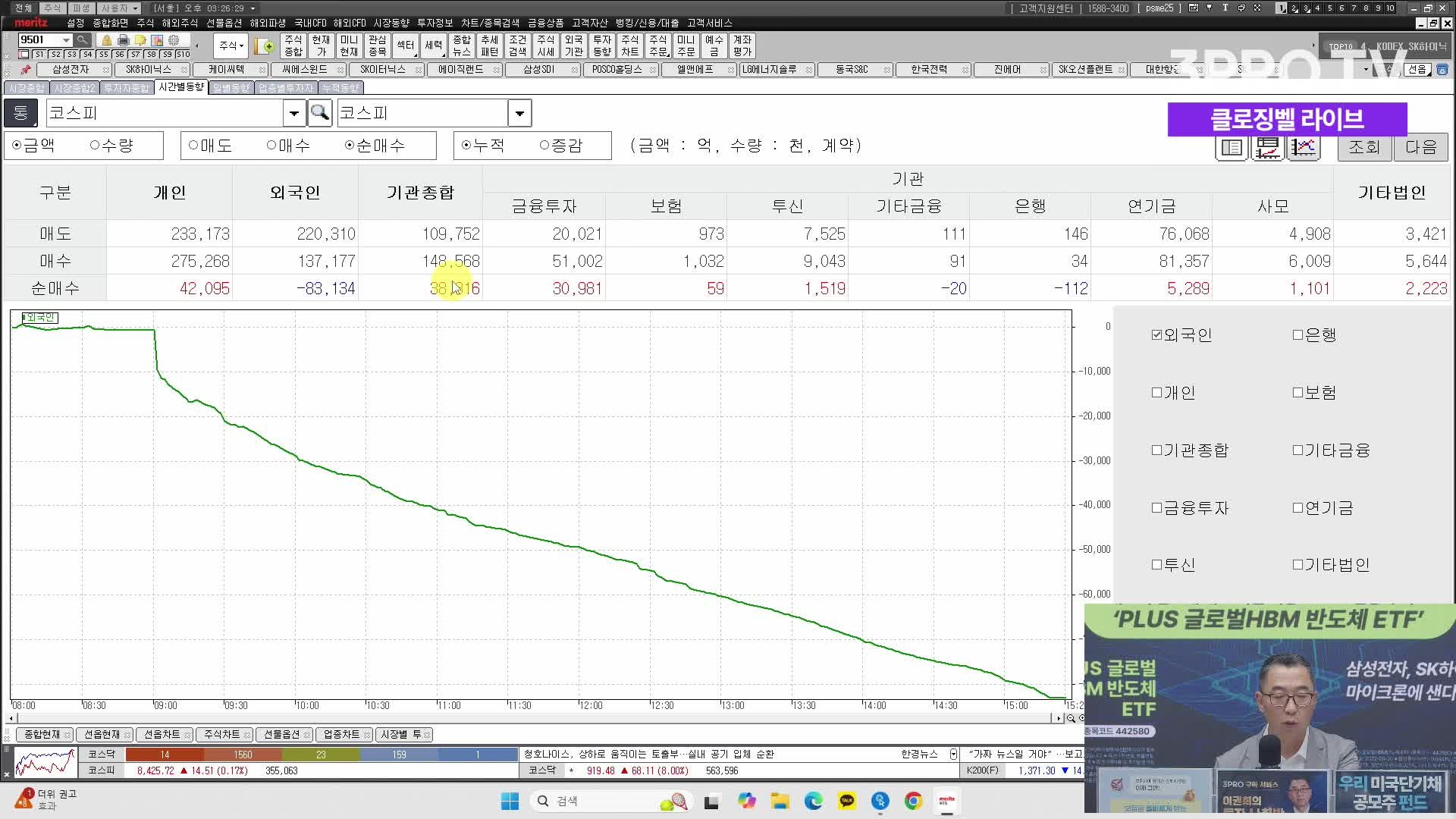Enable the 기관종합 chart checkbox
The width and height of the screenshot is (1456, 819).
pos(1156,450)
